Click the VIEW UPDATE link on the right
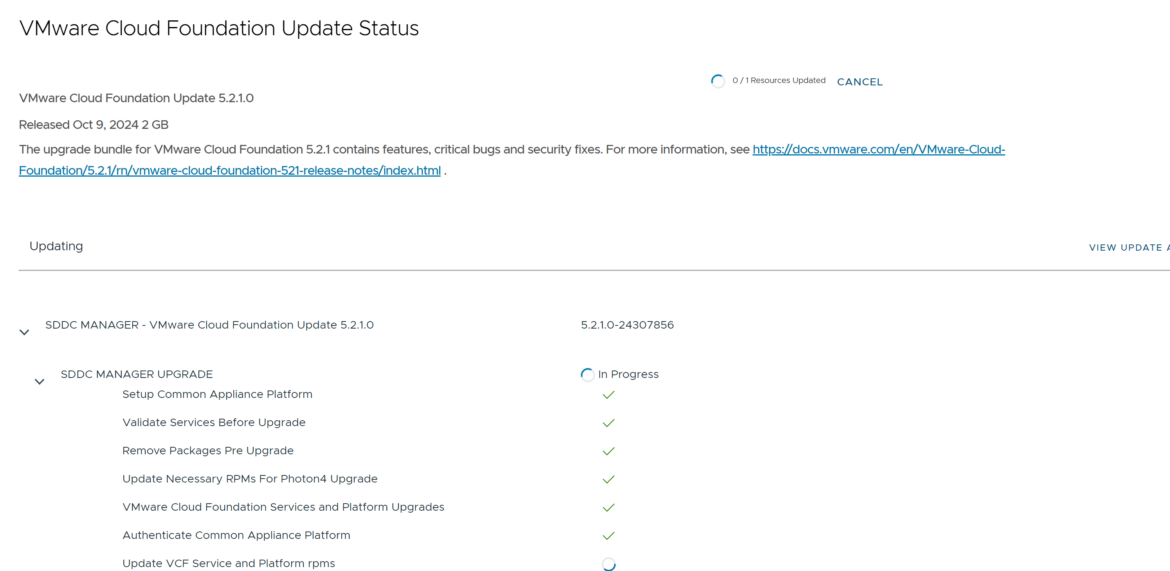The image size is (1170, 571). 1128,248
